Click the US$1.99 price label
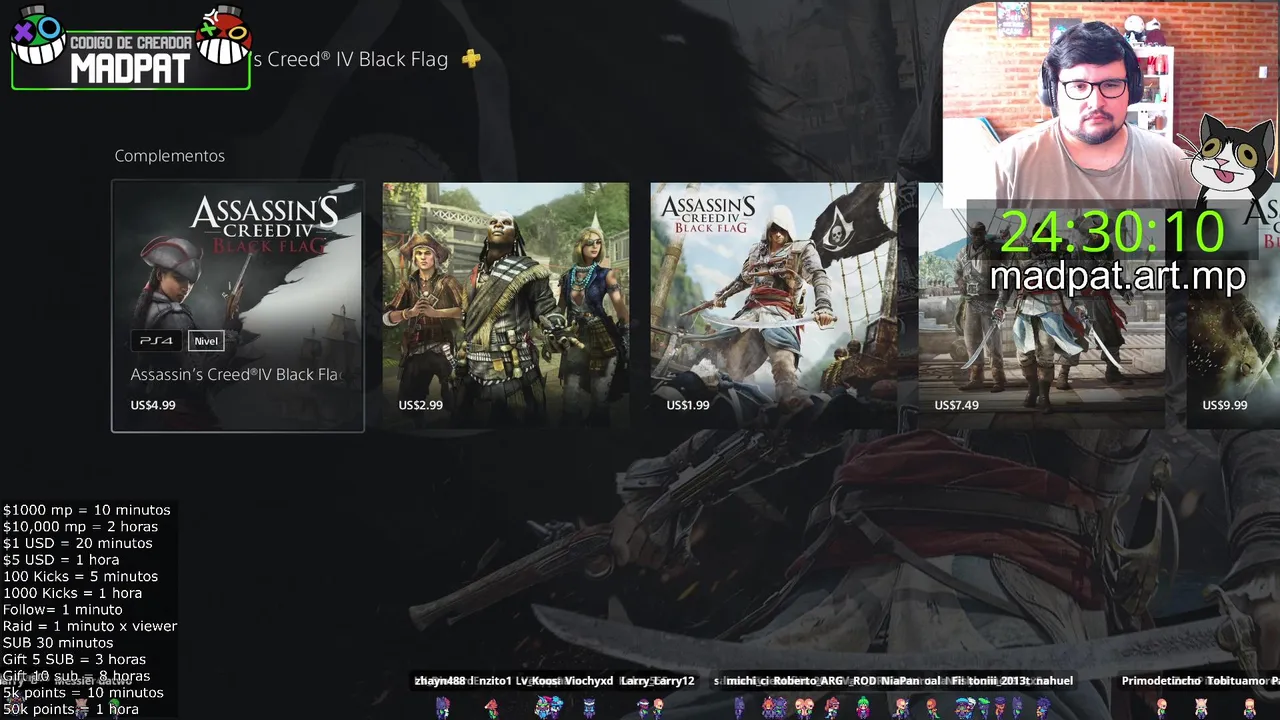The image size is (1280, 720). tap(688, 405)
